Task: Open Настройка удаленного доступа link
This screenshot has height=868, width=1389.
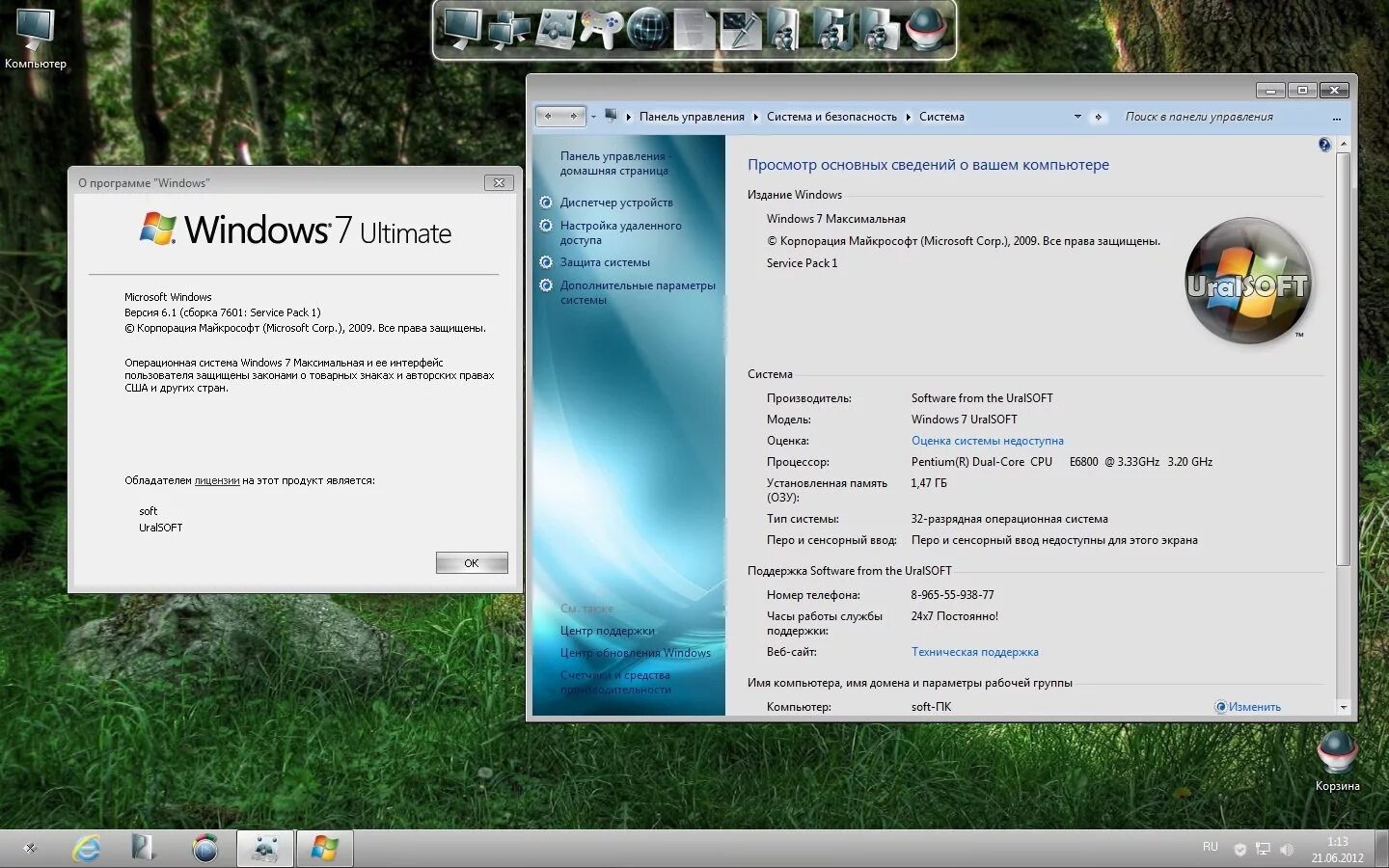Action: coord(620,232)
